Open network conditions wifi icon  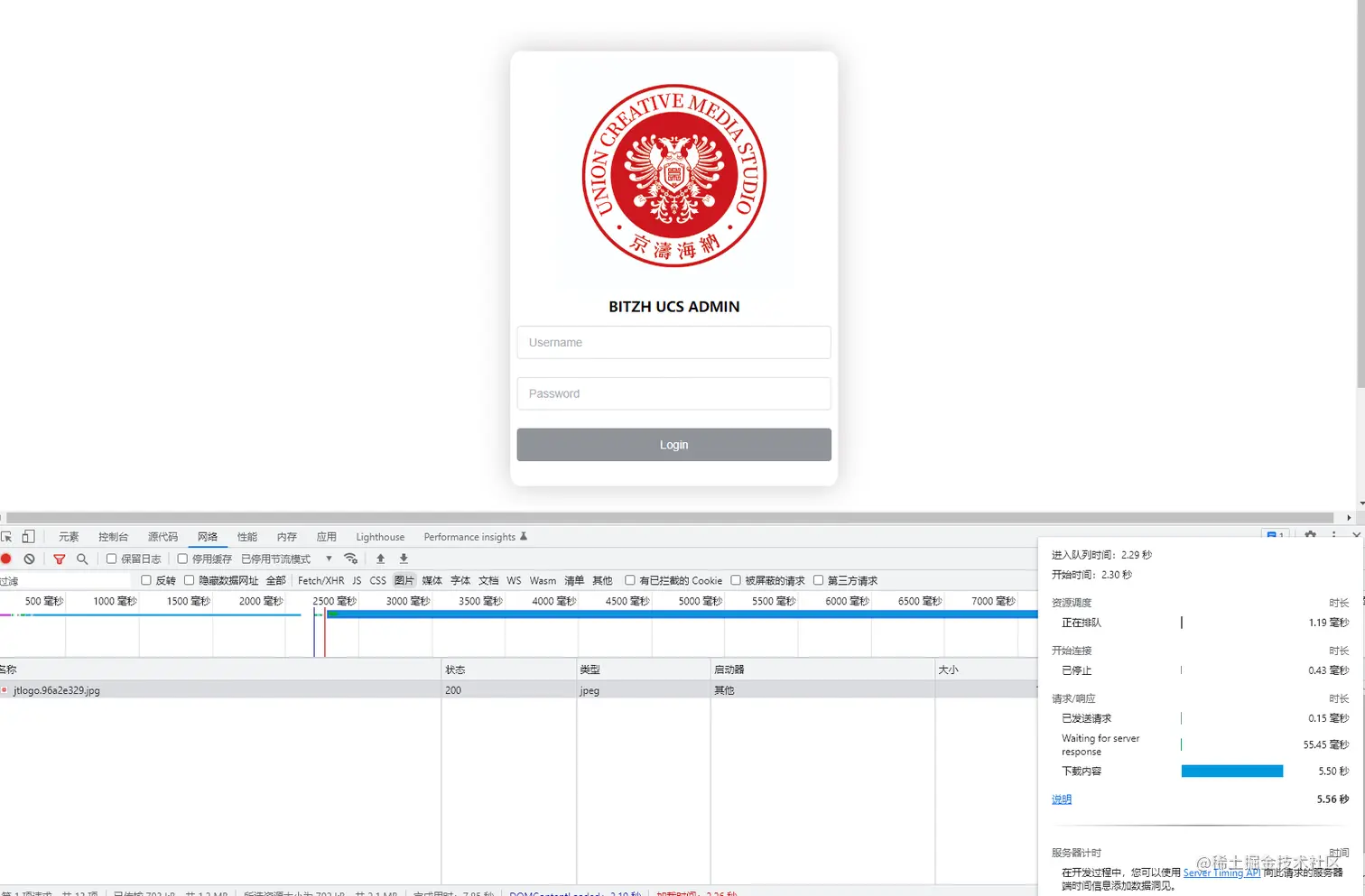tap(351, 559)
